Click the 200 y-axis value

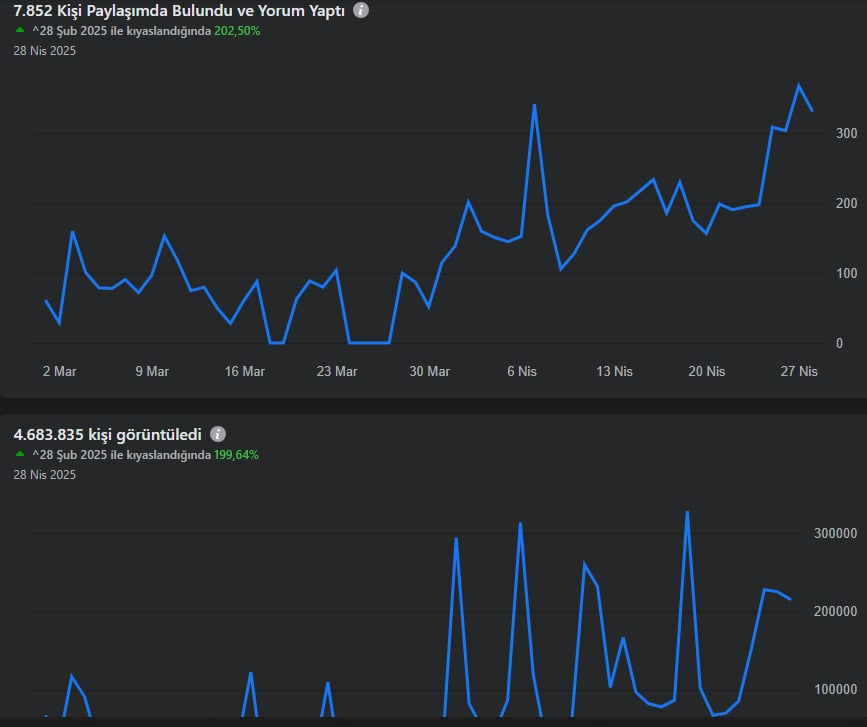coord(847,203)
